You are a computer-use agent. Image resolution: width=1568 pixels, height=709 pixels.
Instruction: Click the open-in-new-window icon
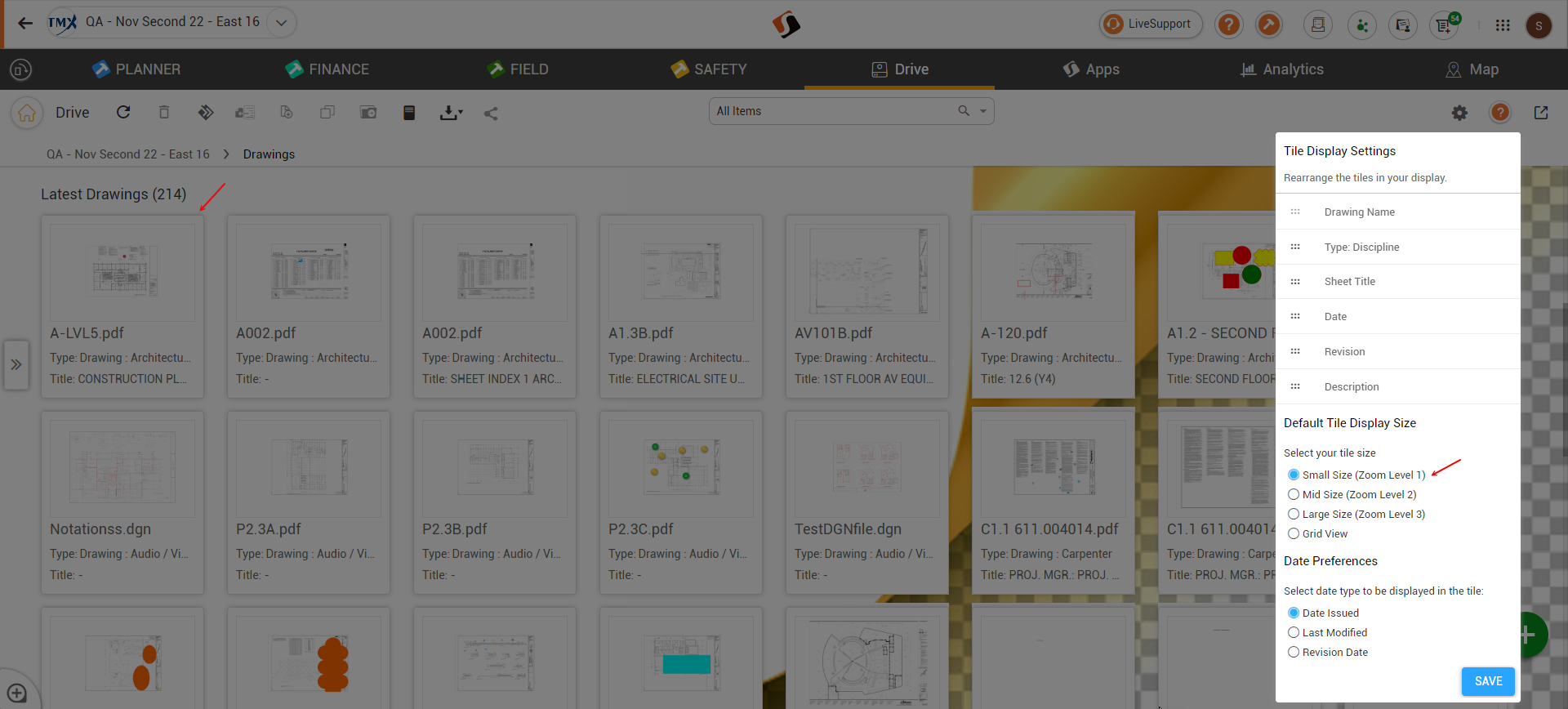1541,113
